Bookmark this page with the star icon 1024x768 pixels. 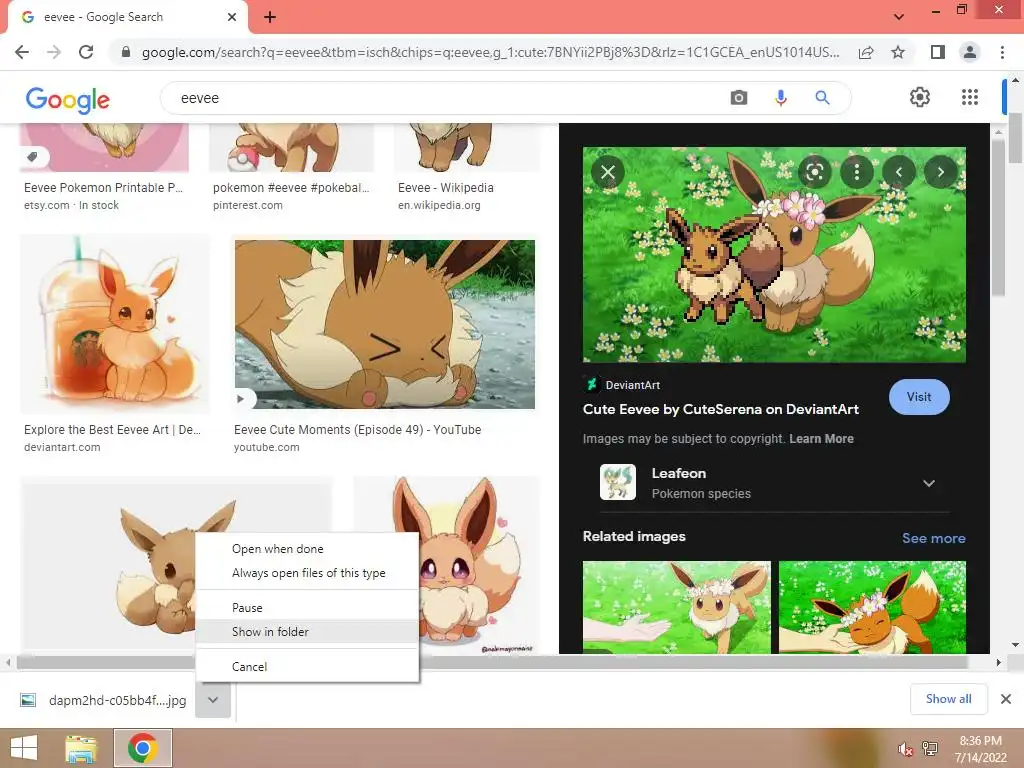point(898,52)
